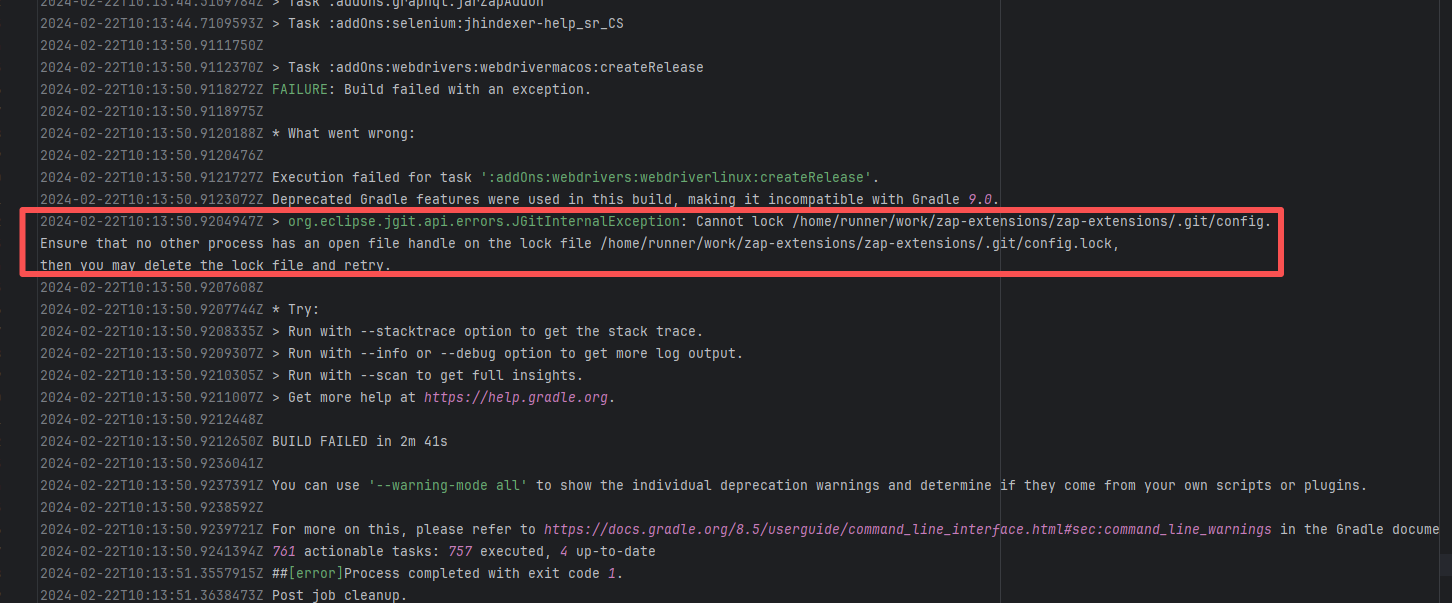Click the 'Post job cleanup.' line
Image resolution: width=1452 pixels, height=603 pixels.
(x=339, y=595)
